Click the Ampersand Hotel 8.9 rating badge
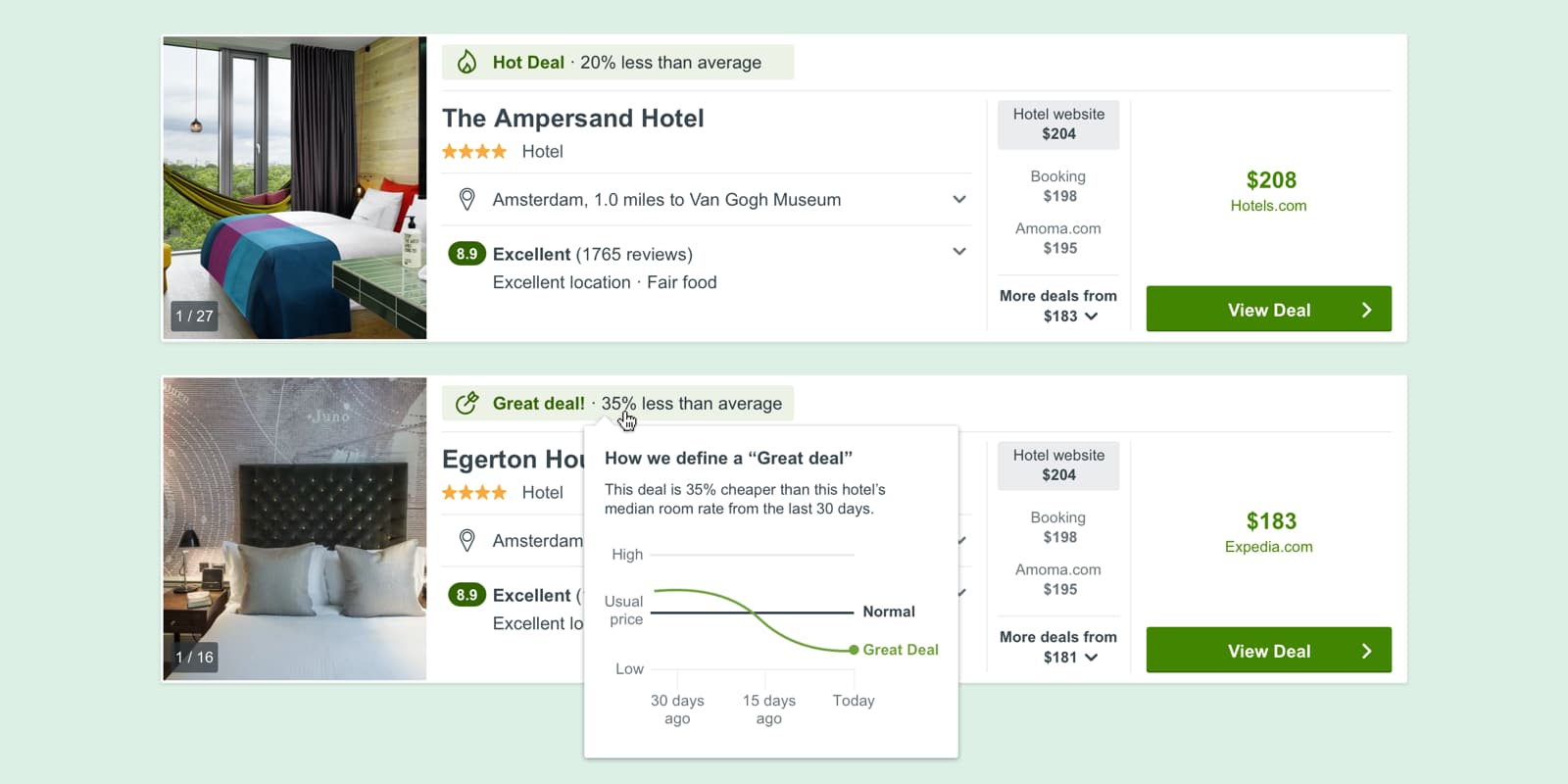Screen dimensions: 1568x784 [466, 254]
